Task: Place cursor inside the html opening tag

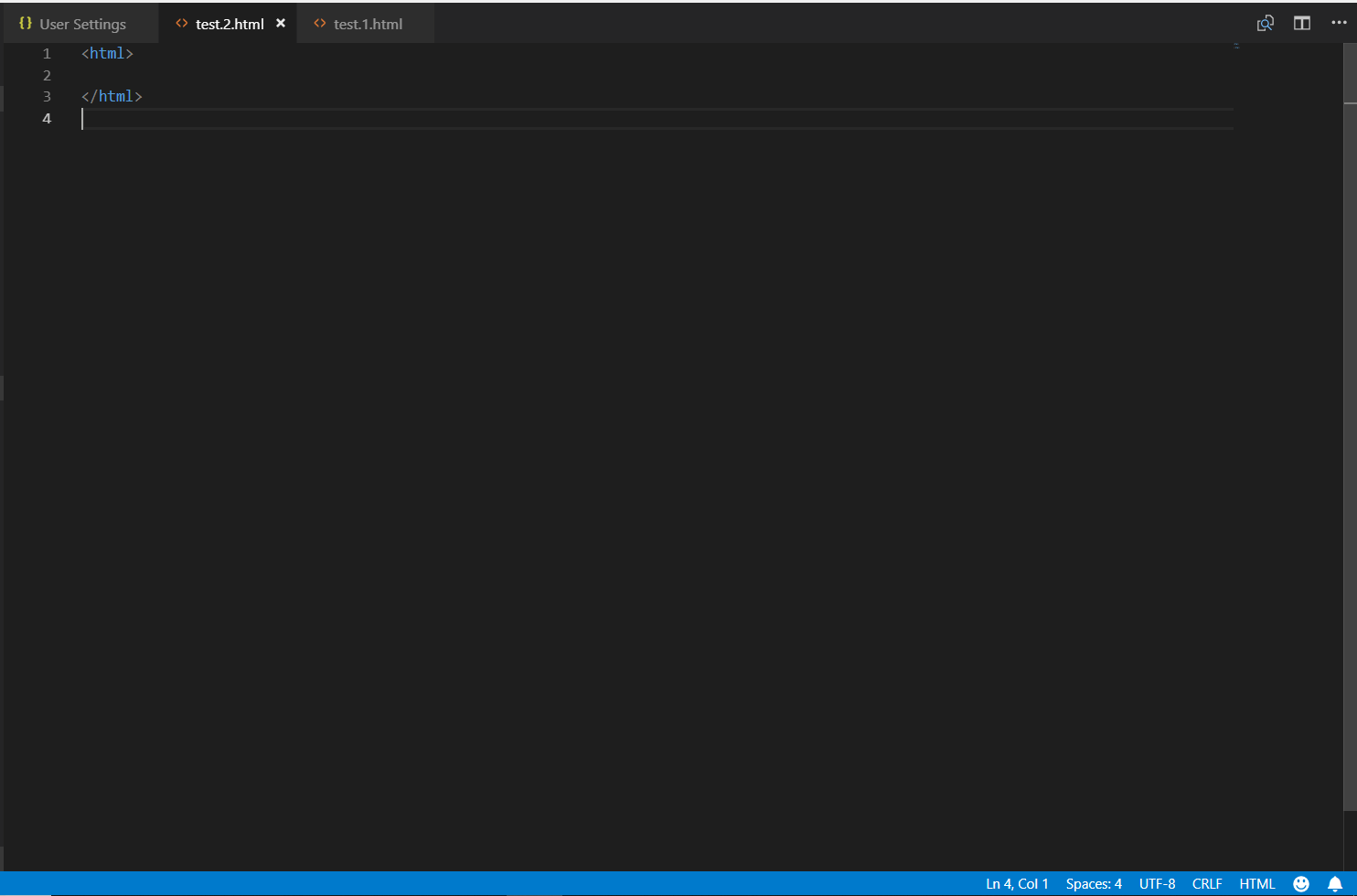Action: click(107, 53)
